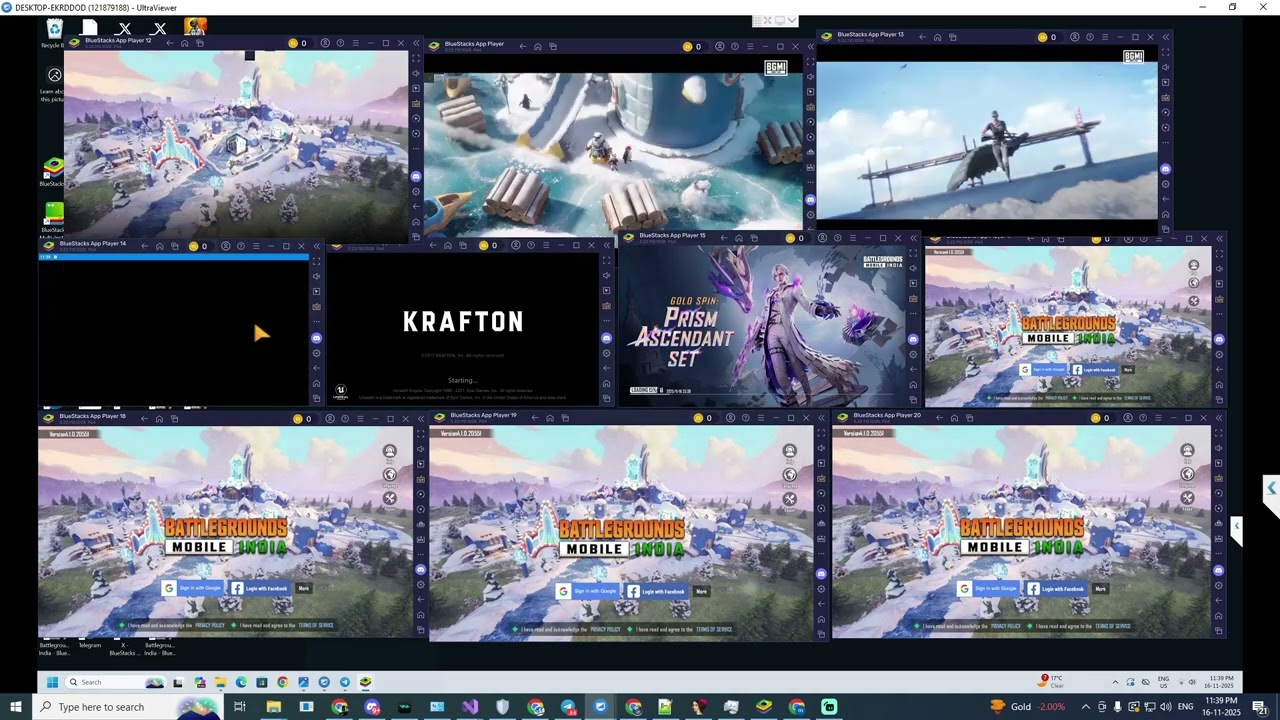Click the remote desktop taskbar Search box

point(115,682)
